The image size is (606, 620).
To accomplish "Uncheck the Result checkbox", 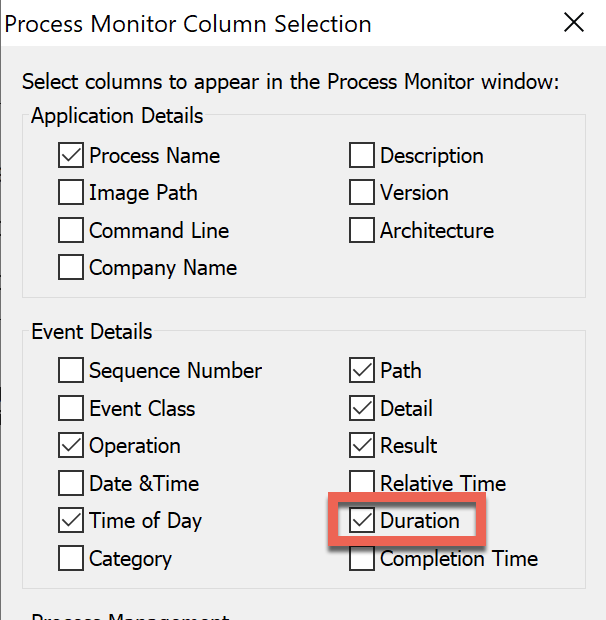I will coord(362,445).
